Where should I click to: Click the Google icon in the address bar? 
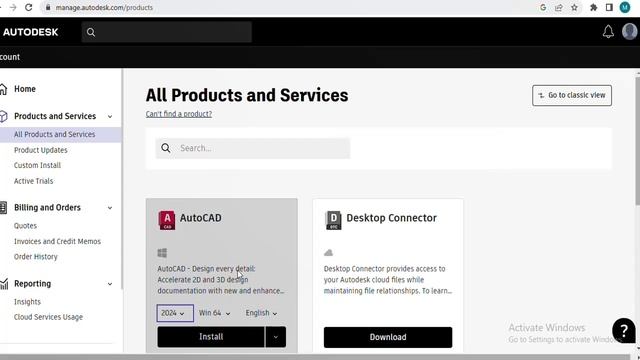coord(543,7)
